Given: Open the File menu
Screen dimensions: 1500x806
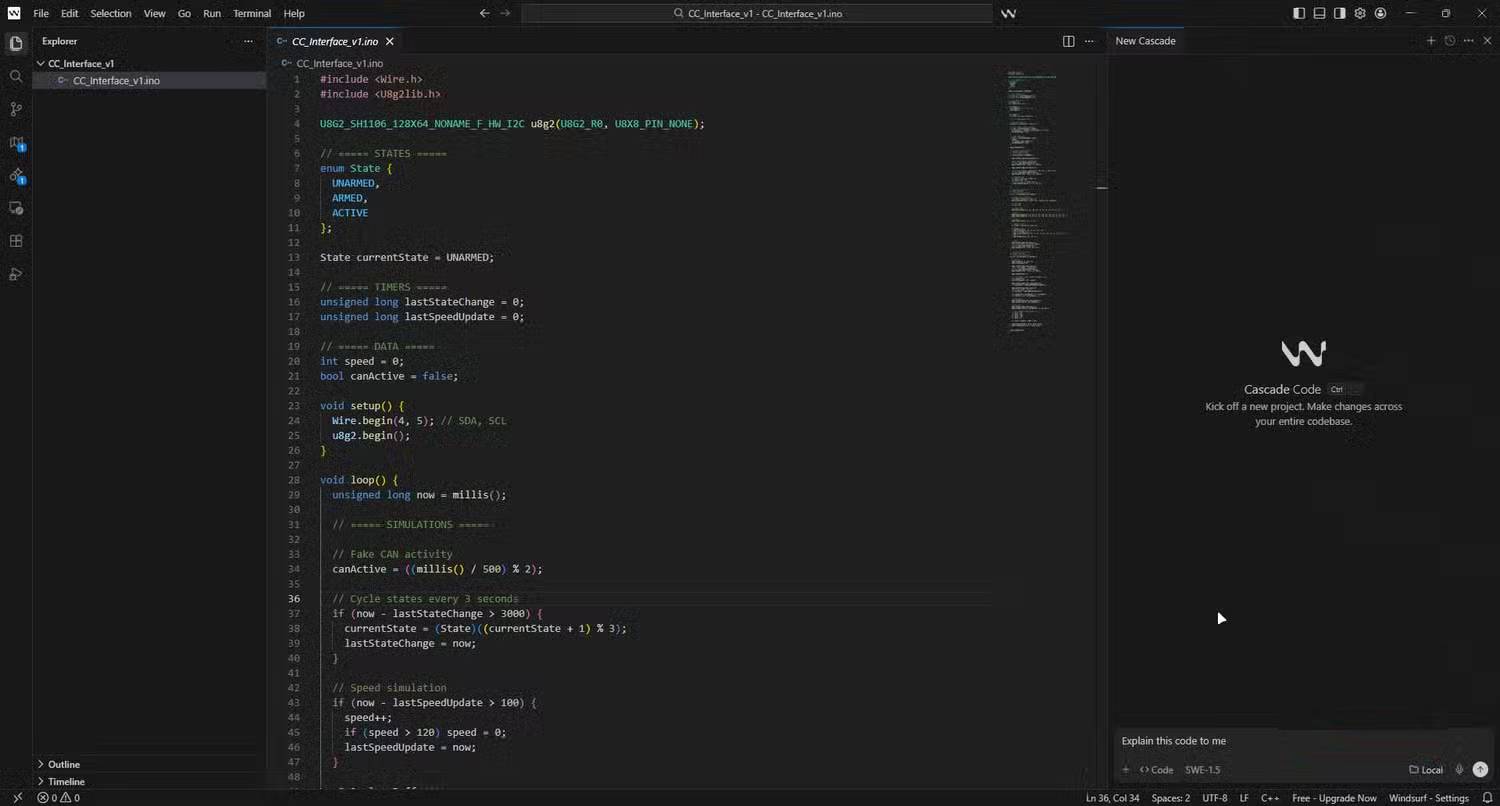Looking at the screenshot, I should 41,13.
